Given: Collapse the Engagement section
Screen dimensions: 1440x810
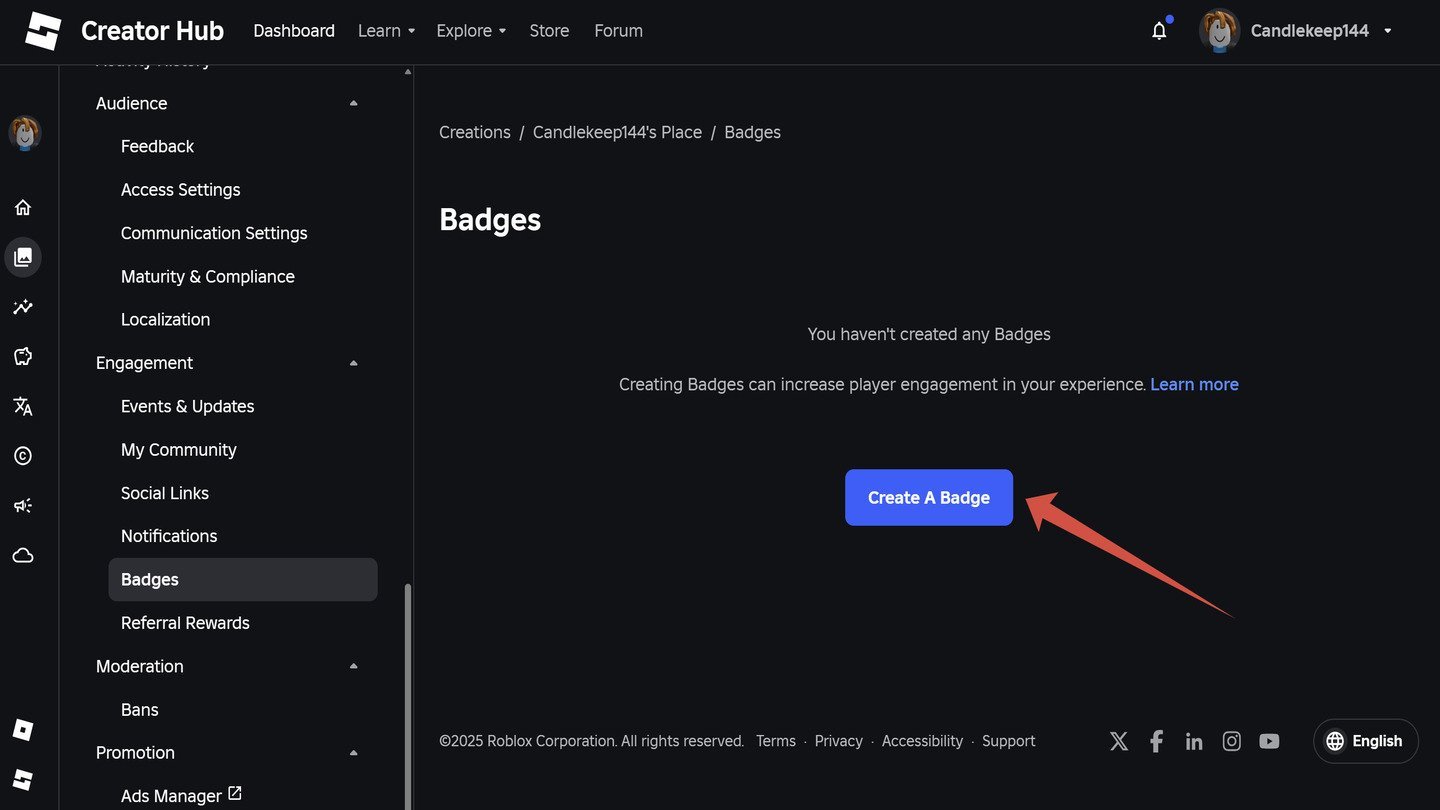Looking at the screenshot, I should tap(353, 363).
